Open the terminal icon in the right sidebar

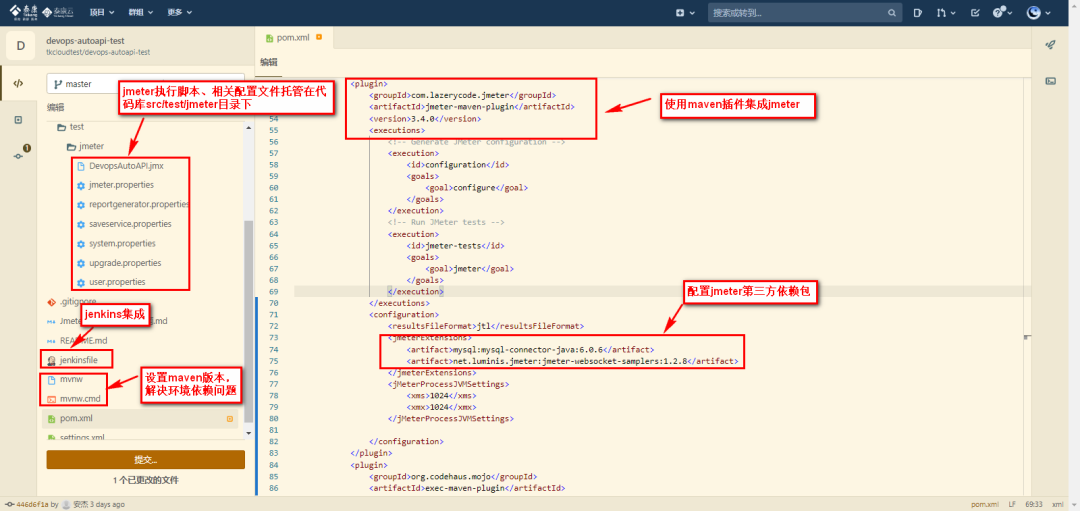[x=1050, y=81]
